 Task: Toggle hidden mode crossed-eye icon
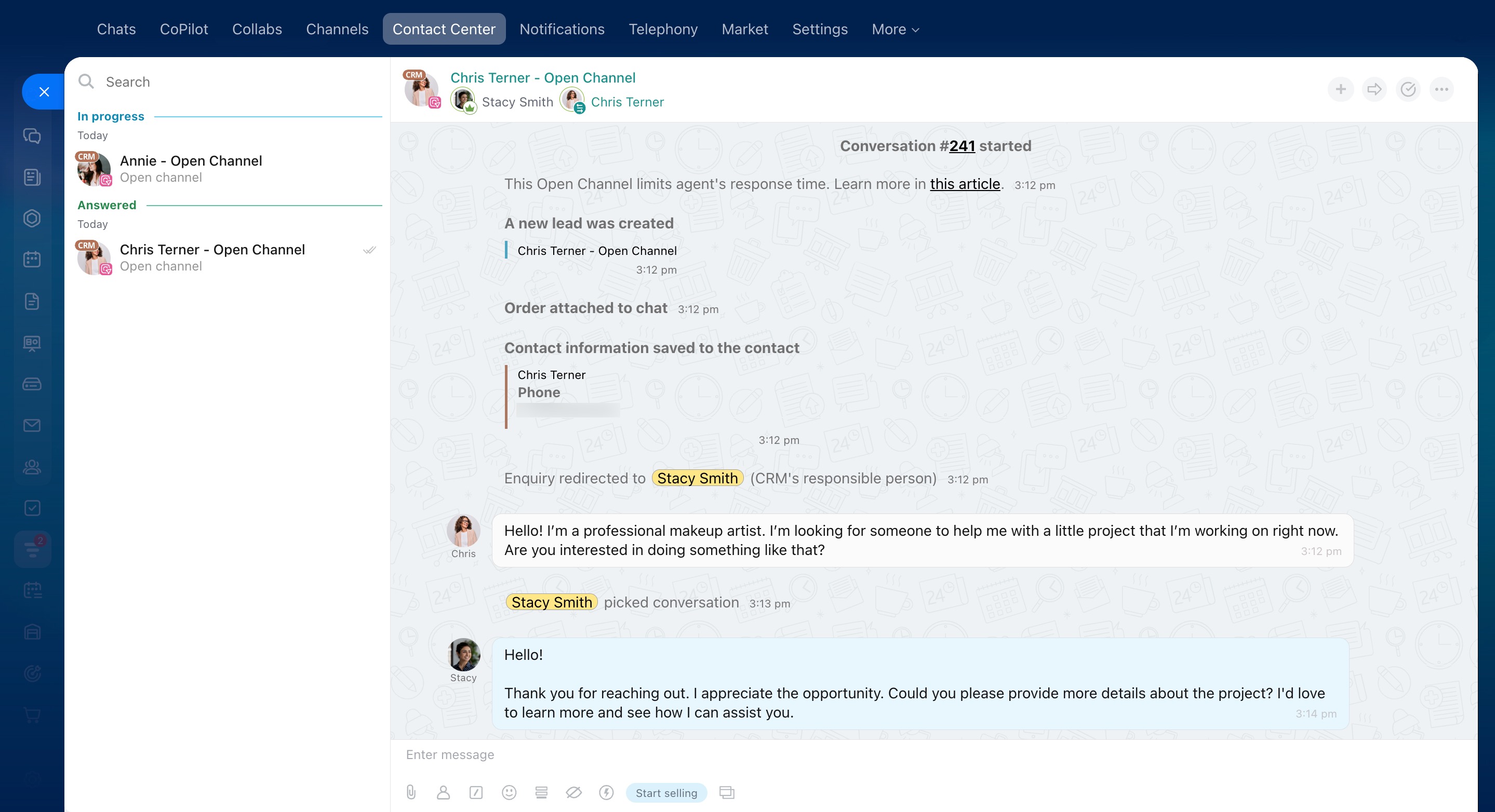(x=573, y=792)
